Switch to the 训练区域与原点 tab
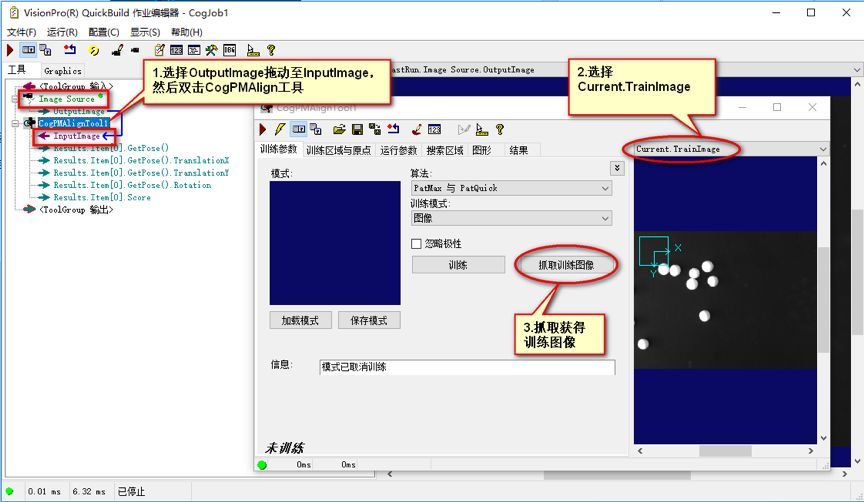Viewport: 864px width, 502px height. (338, 150)
